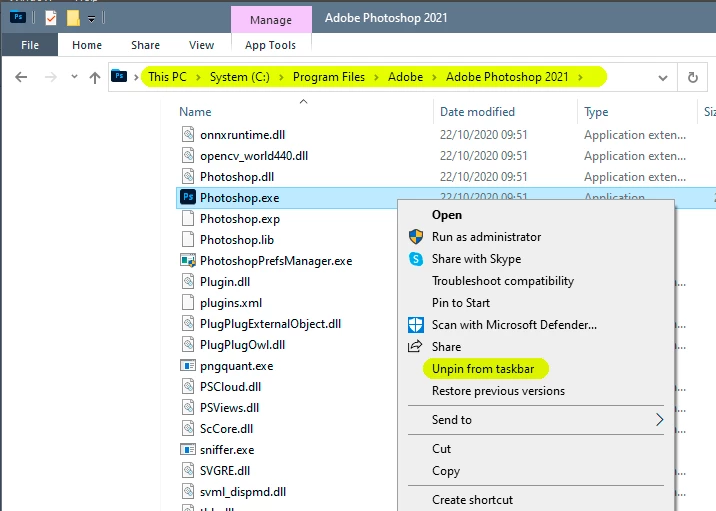Select the SVGRE.dll file icon
This screenshot has width=716, height=511.
coord(188,470)
